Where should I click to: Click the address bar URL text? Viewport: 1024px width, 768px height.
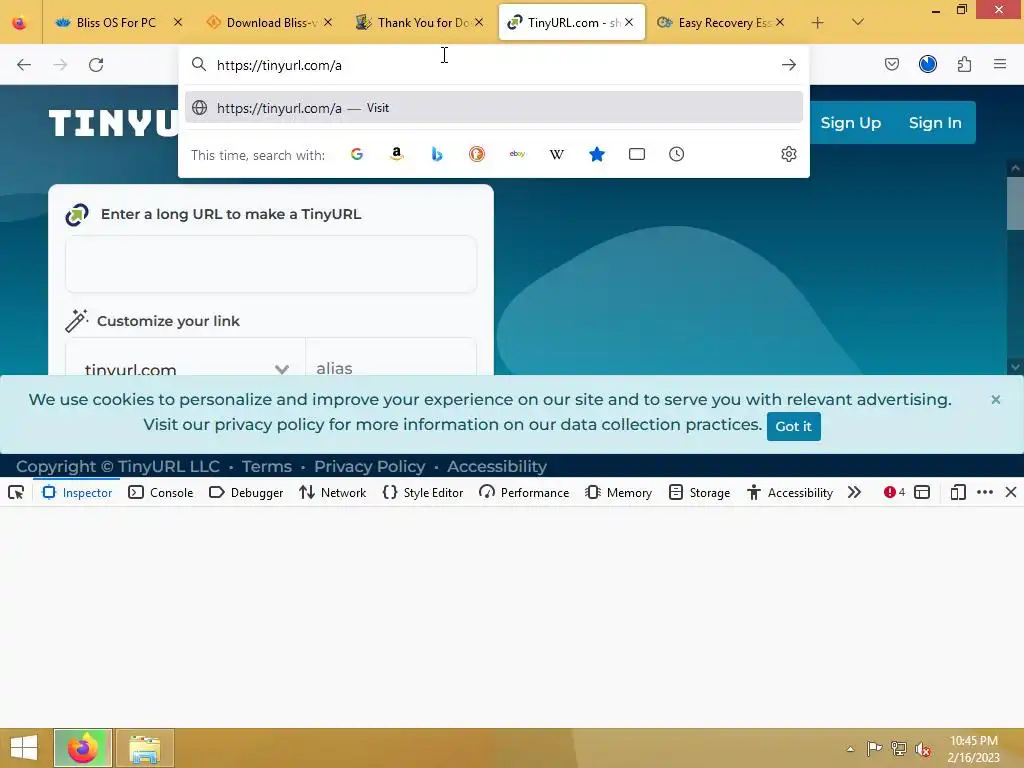point(280,65)
